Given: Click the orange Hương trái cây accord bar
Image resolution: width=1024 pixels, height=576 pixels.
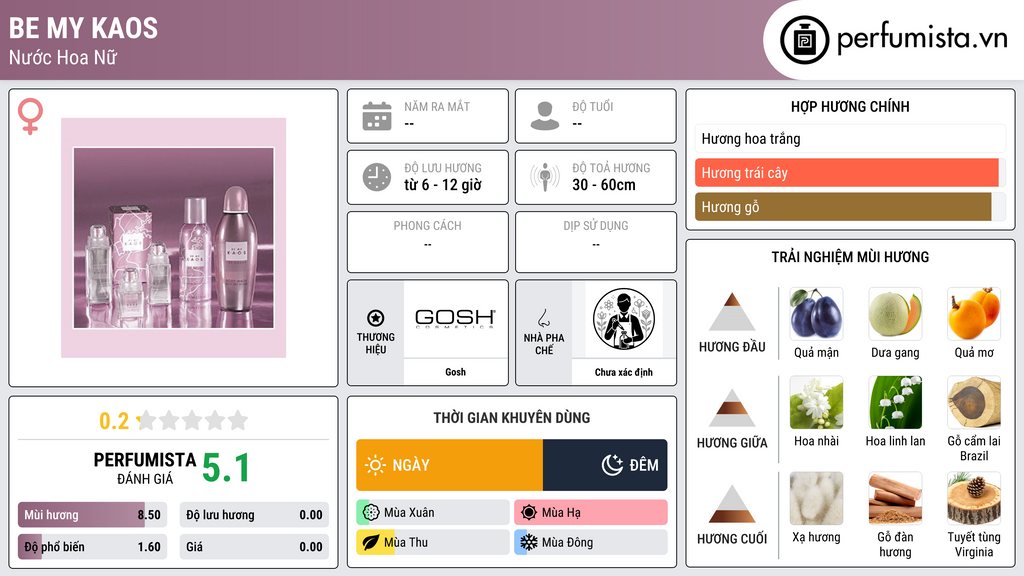Looking at the screenshot, I should pyautogui.click(x=847, y=173).
